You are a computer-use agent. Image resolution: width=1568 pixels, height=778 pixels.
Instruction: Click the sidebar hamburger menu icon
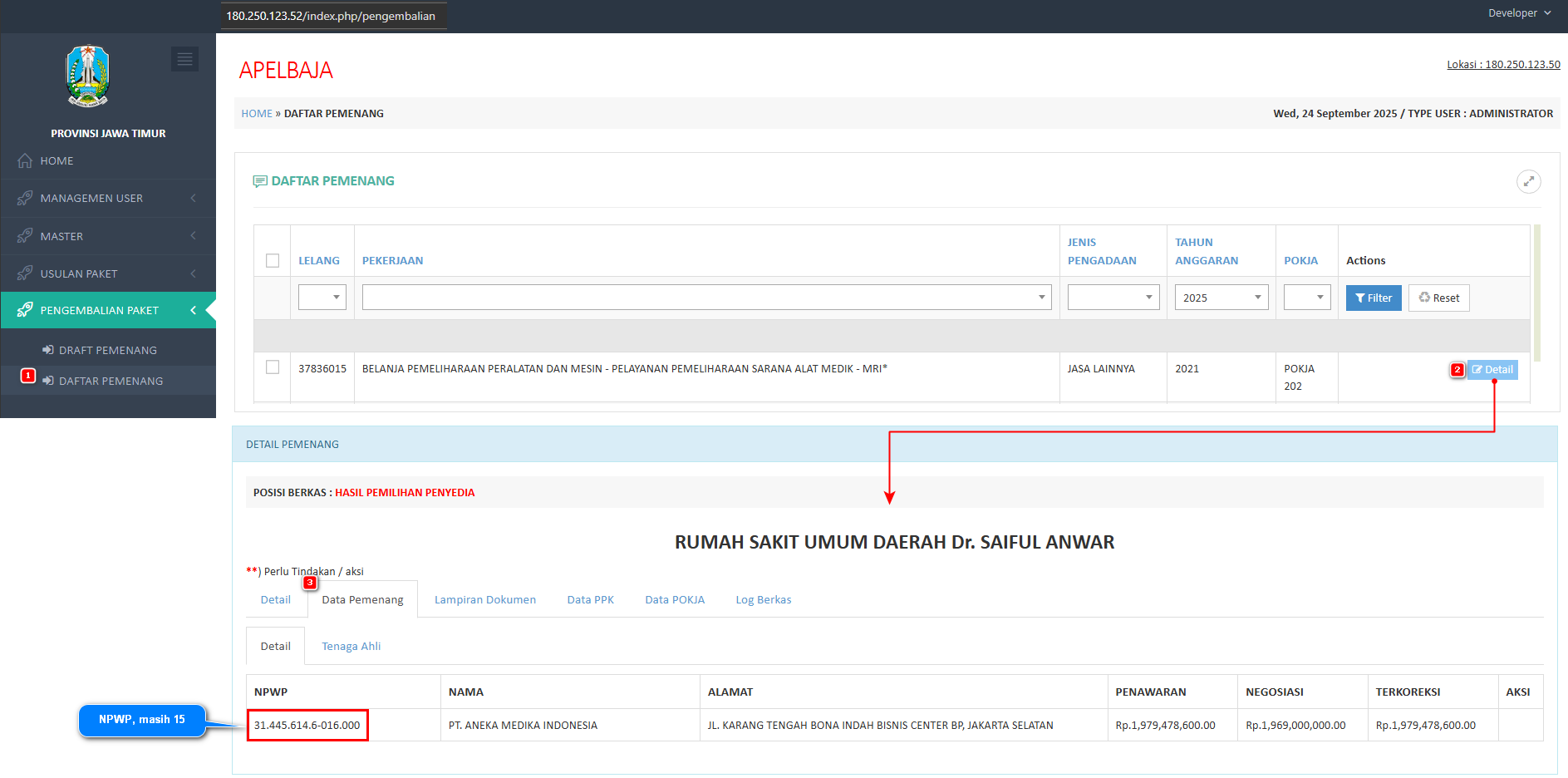click(x=184, y=59)
